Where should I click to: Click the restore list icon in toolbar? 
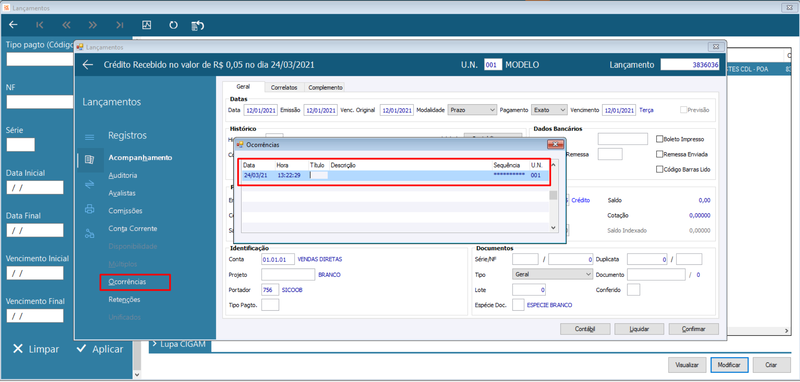(x=198, y=25)
